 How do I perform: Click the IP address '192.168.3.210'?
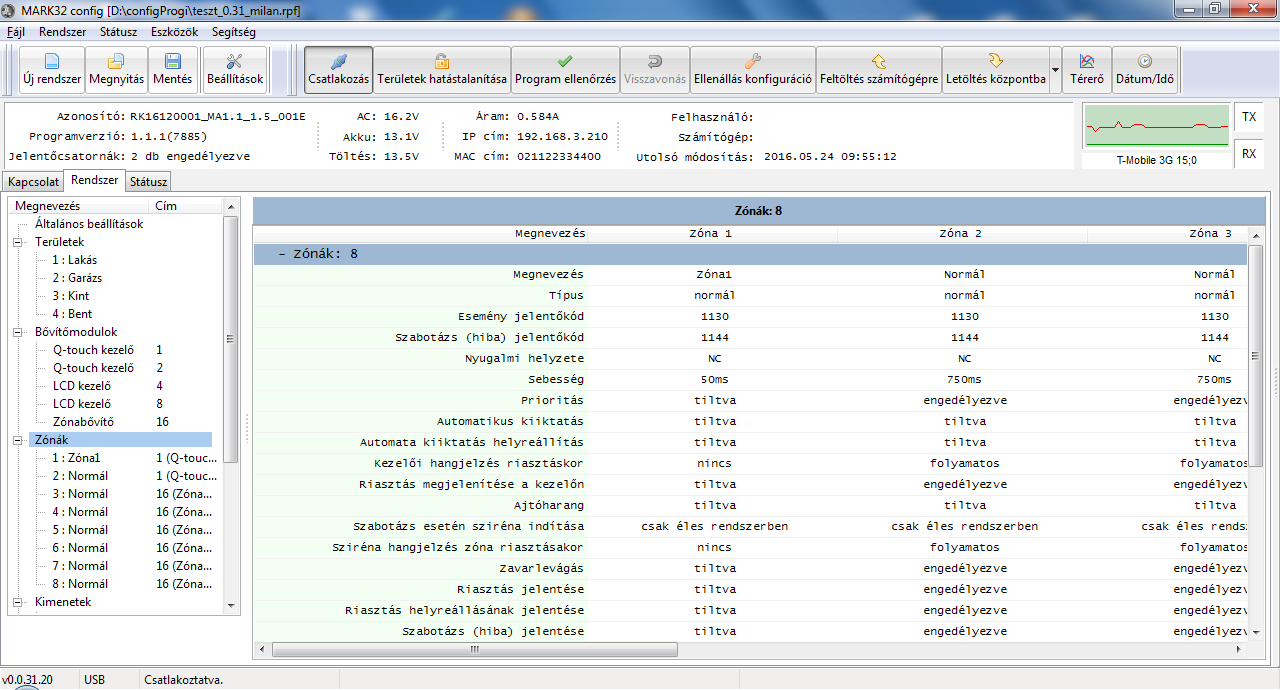561,136
